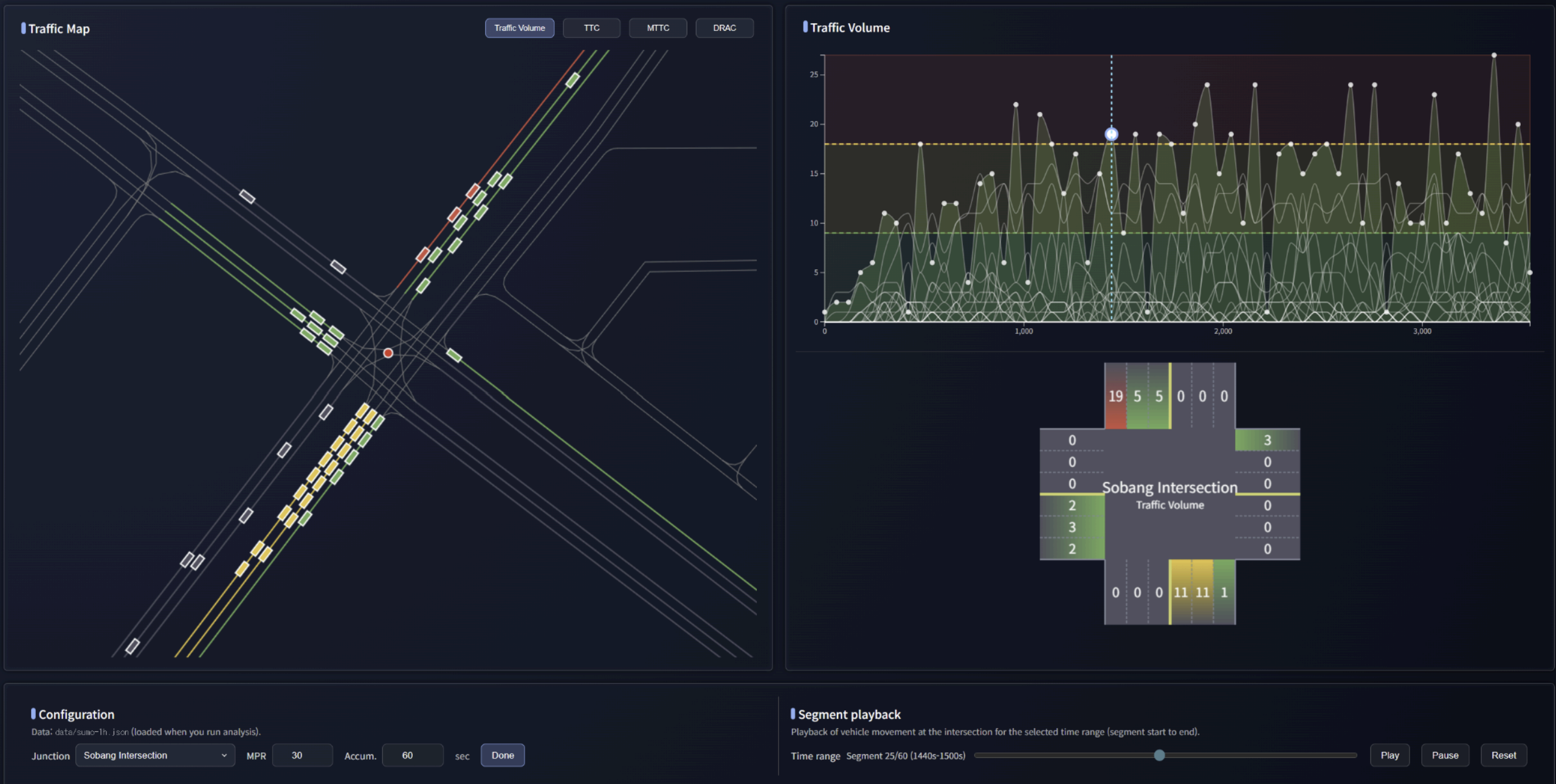Click the Reset button
This screenshot has width=1556, height=784.
point(1503,755)
